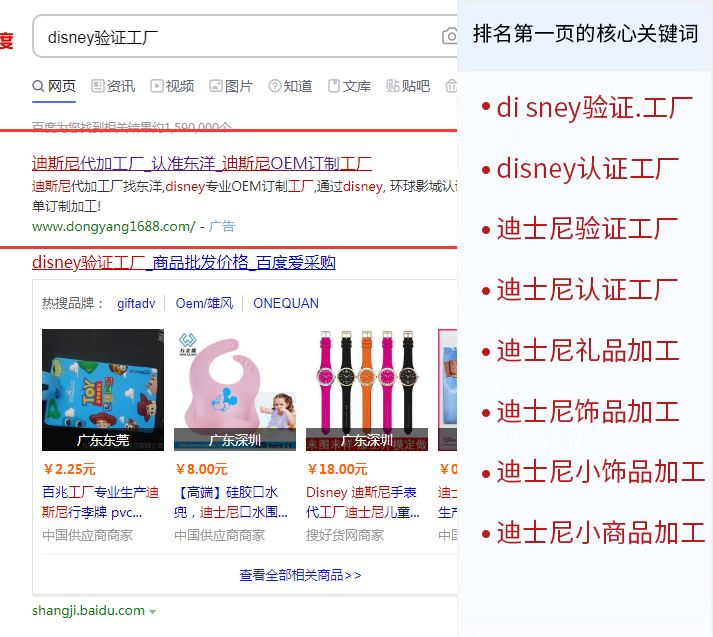The image size is (713, 637).
Task: Click the question mark icon beside 知道
Action: click(275, 86)
